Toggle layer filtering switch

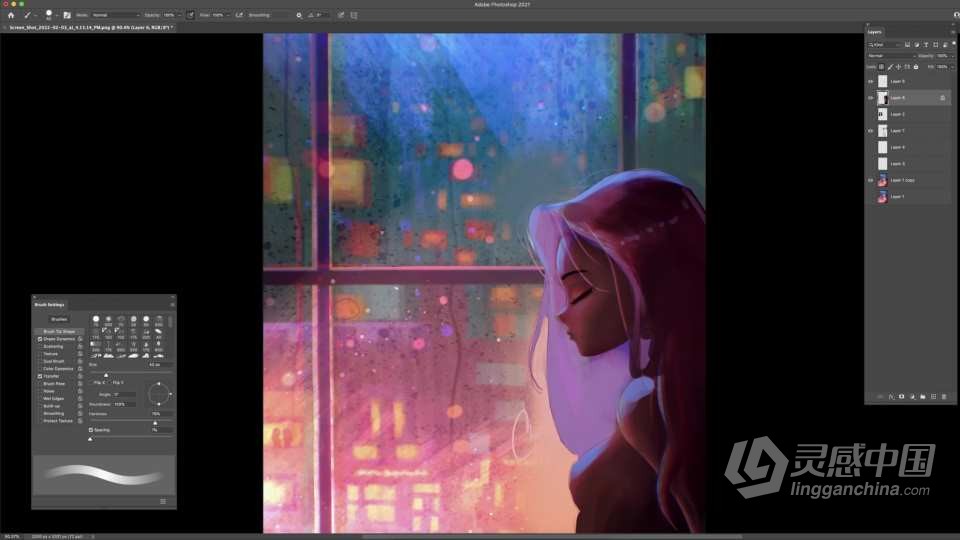click(954, 43)
